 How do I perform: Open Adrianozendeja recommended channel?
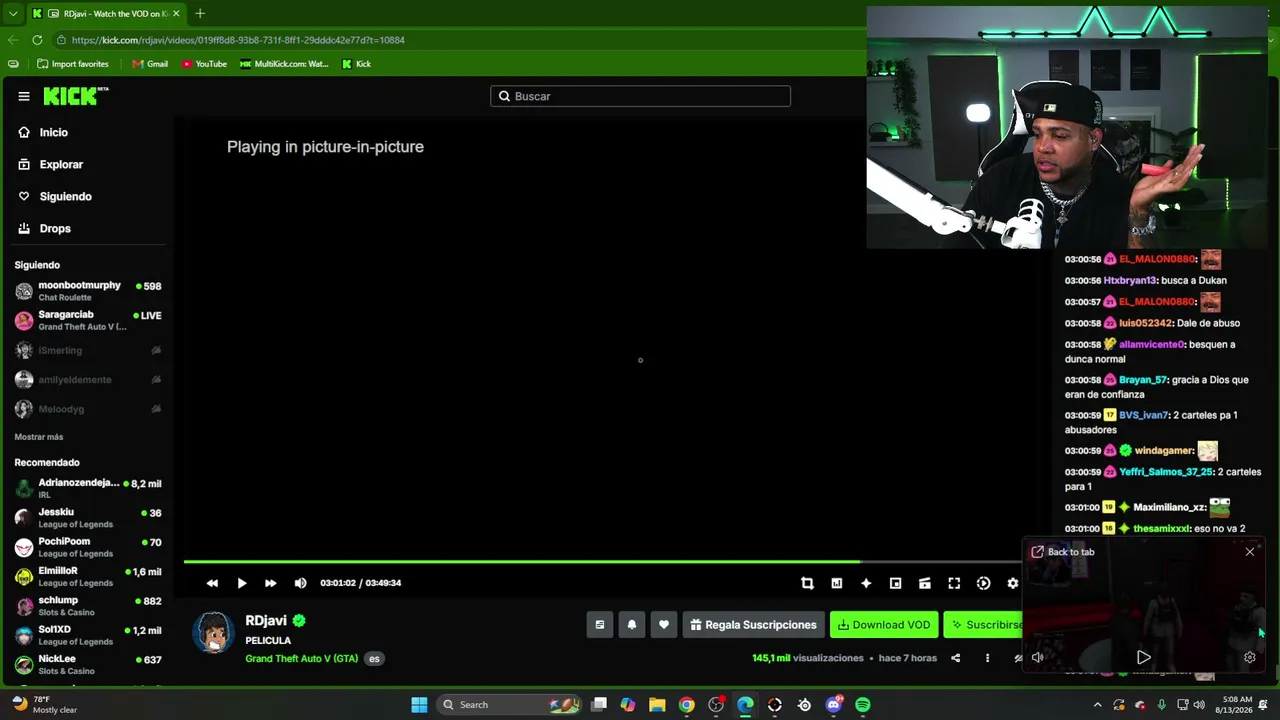click(88, 488)
